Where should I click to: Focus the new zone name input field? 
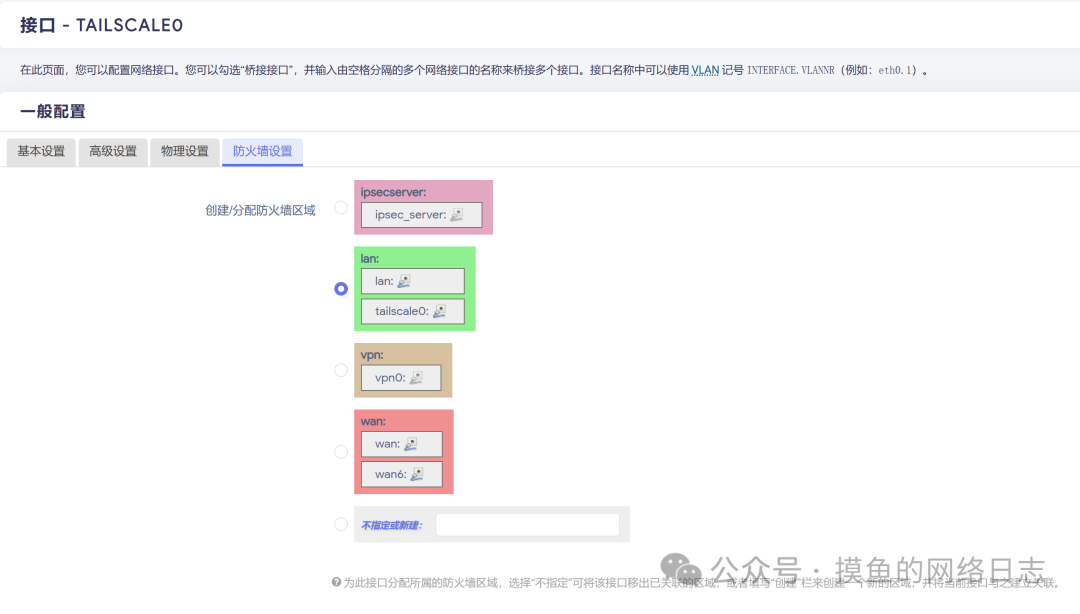pos(527,525)
